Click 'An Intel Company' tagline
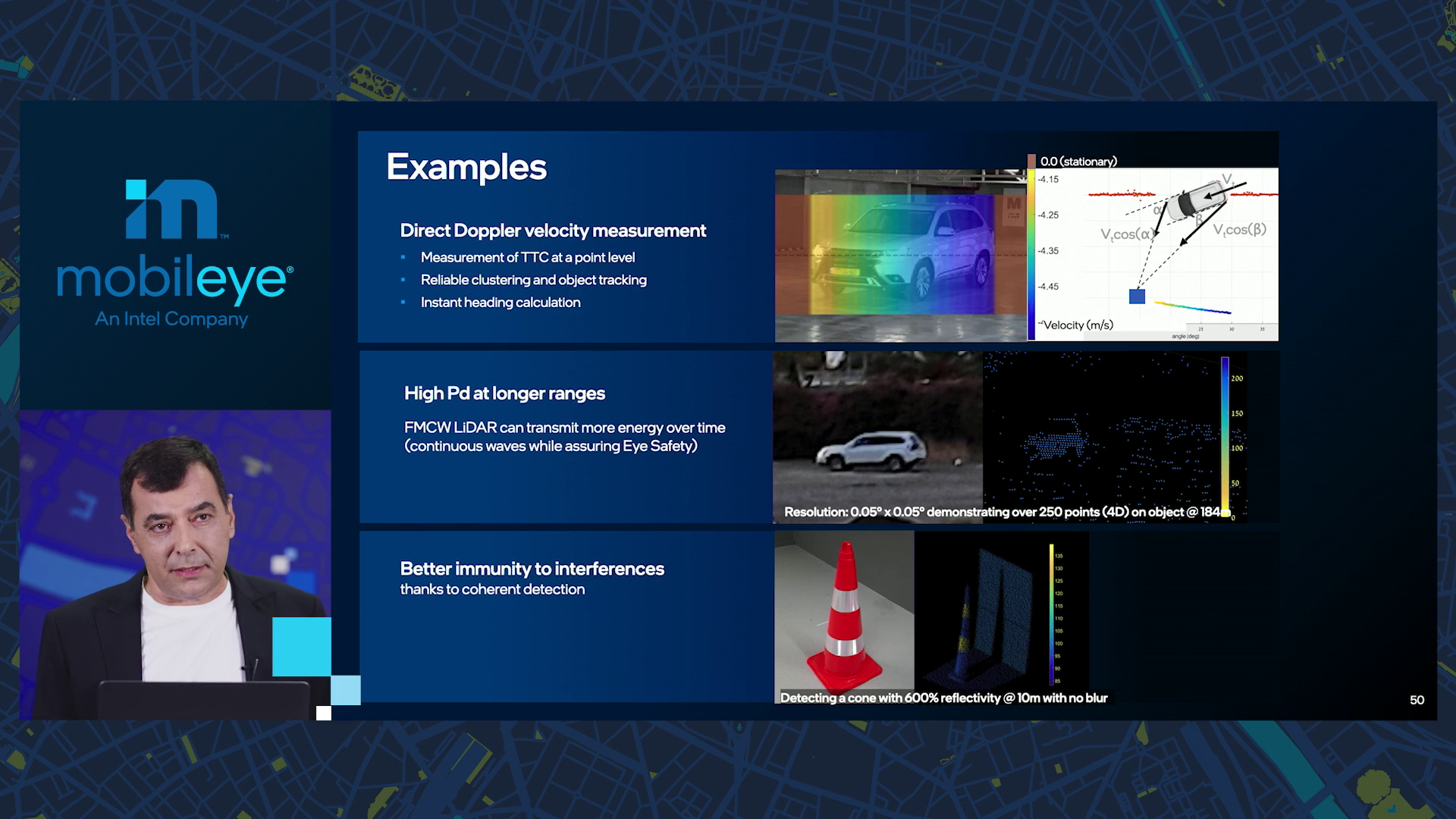Viewport: 1456px width, 819px height. tap(171, 319)
